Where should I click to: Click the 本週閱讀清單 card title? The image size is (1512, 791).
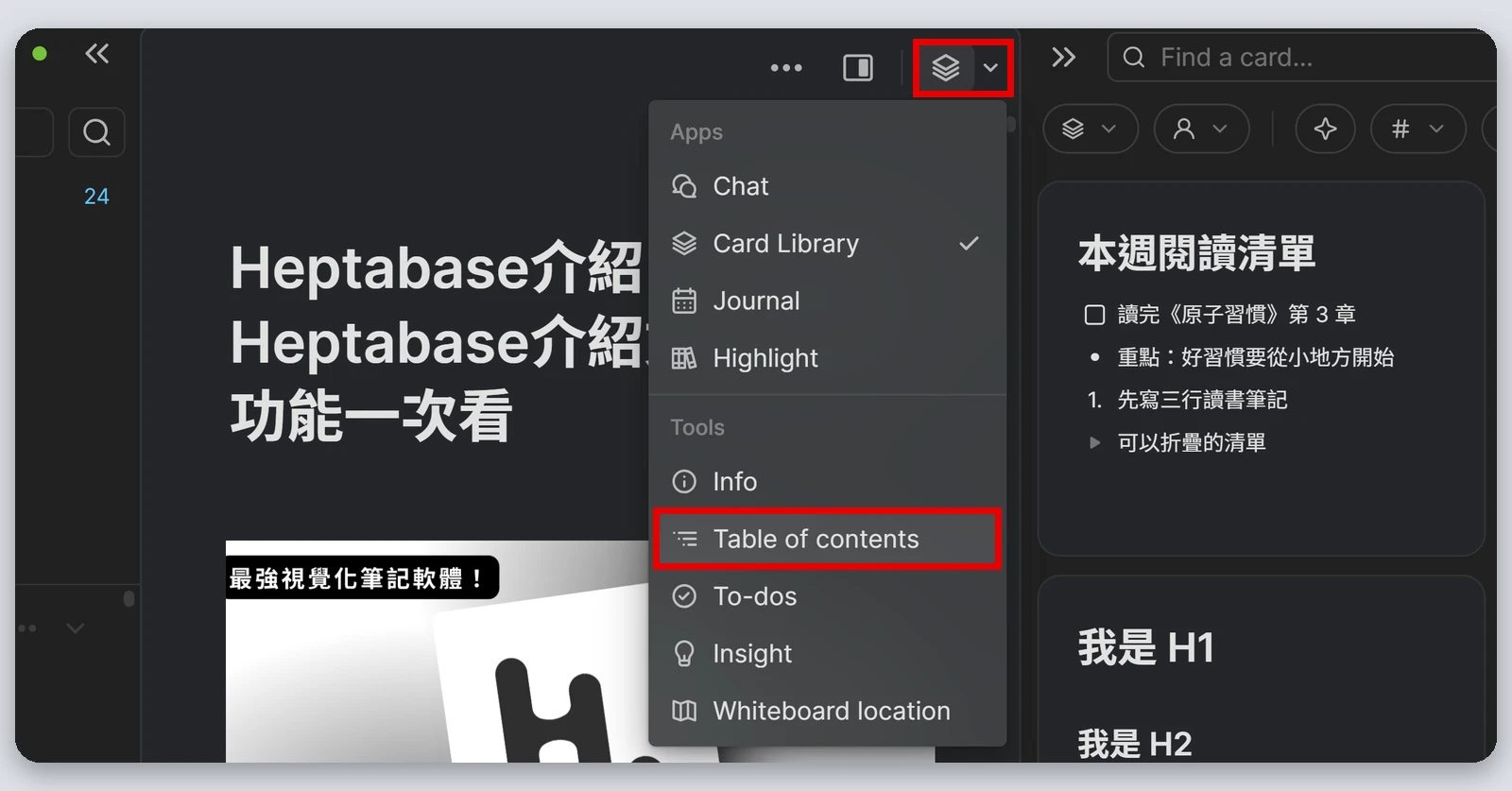click(x=1196, y=254)
